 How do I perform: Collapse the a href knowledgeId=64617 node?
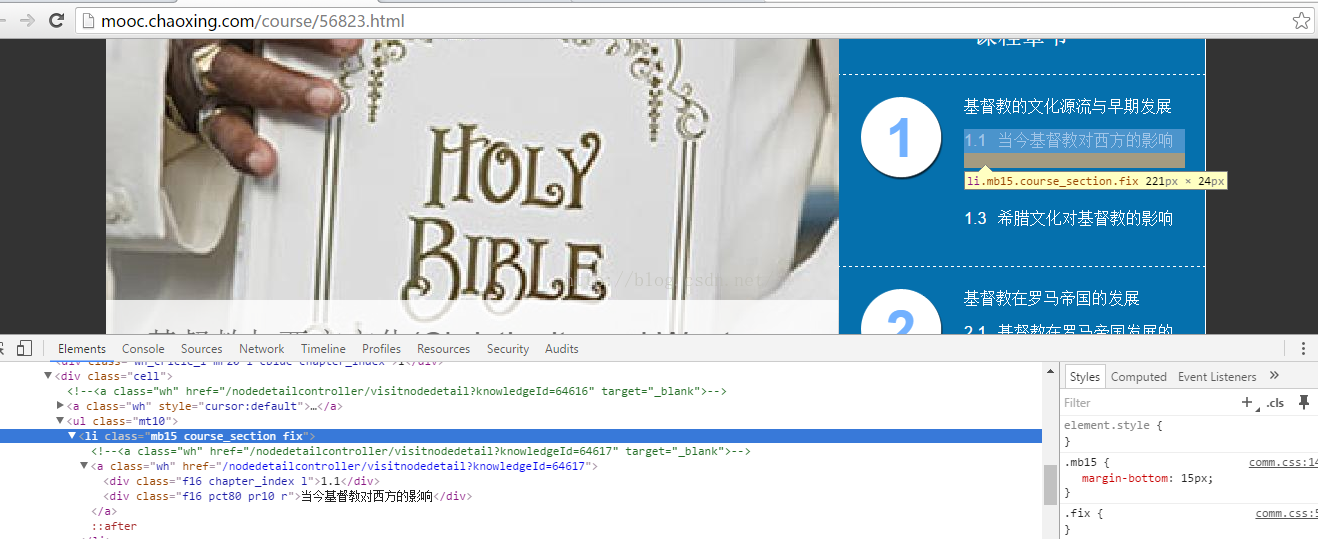point(85,466)
